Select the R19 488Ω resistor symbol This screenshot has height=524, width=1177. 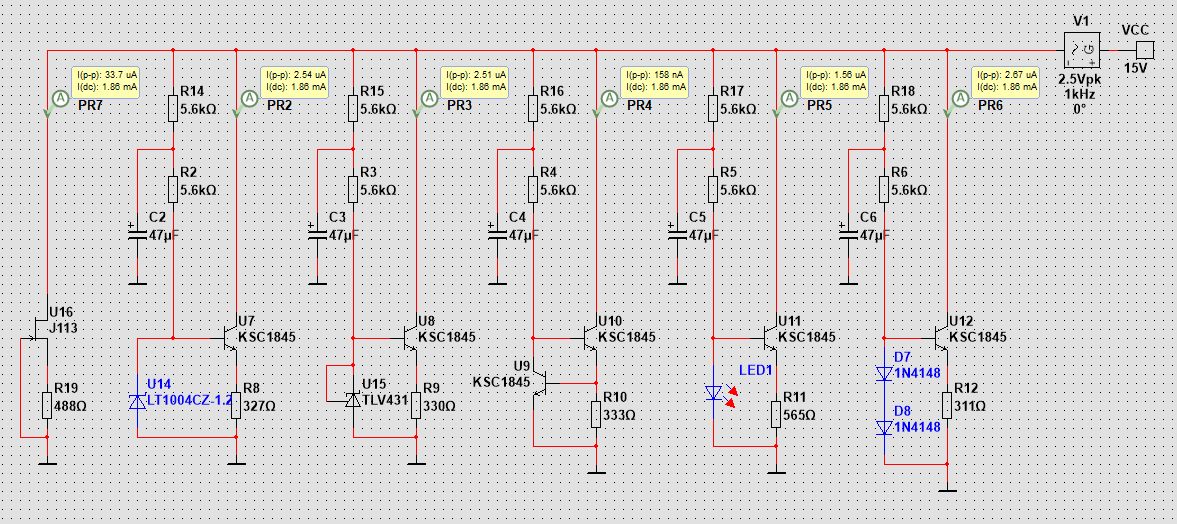pos(47,405)
